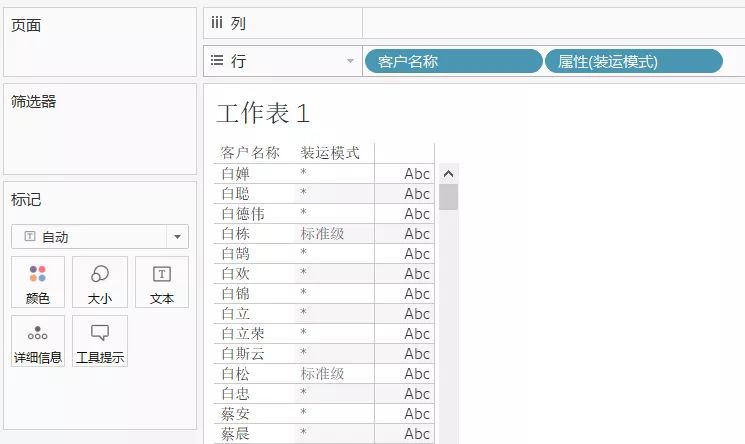Click the columns shelf icon next to 列
The width and height of the screenshot is (745, 444).
click(217, 22)
